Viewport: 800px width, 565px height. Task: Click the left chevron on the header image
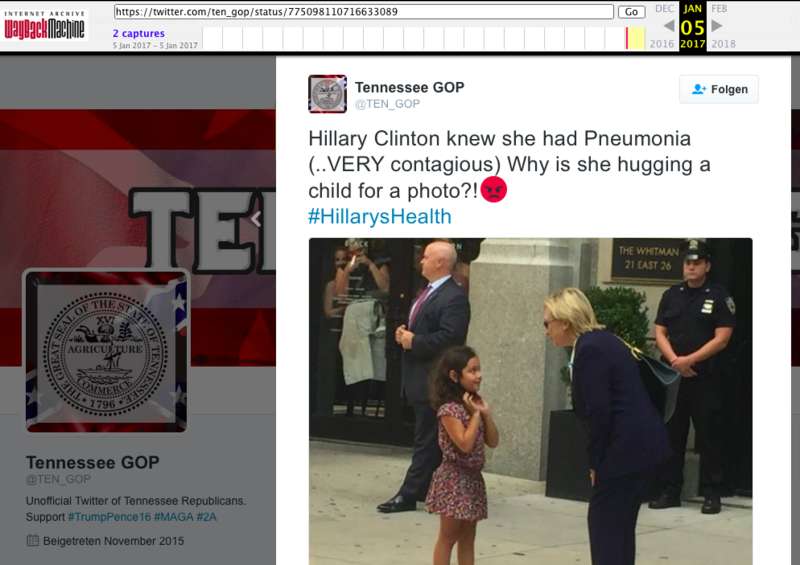coord(256,219)
